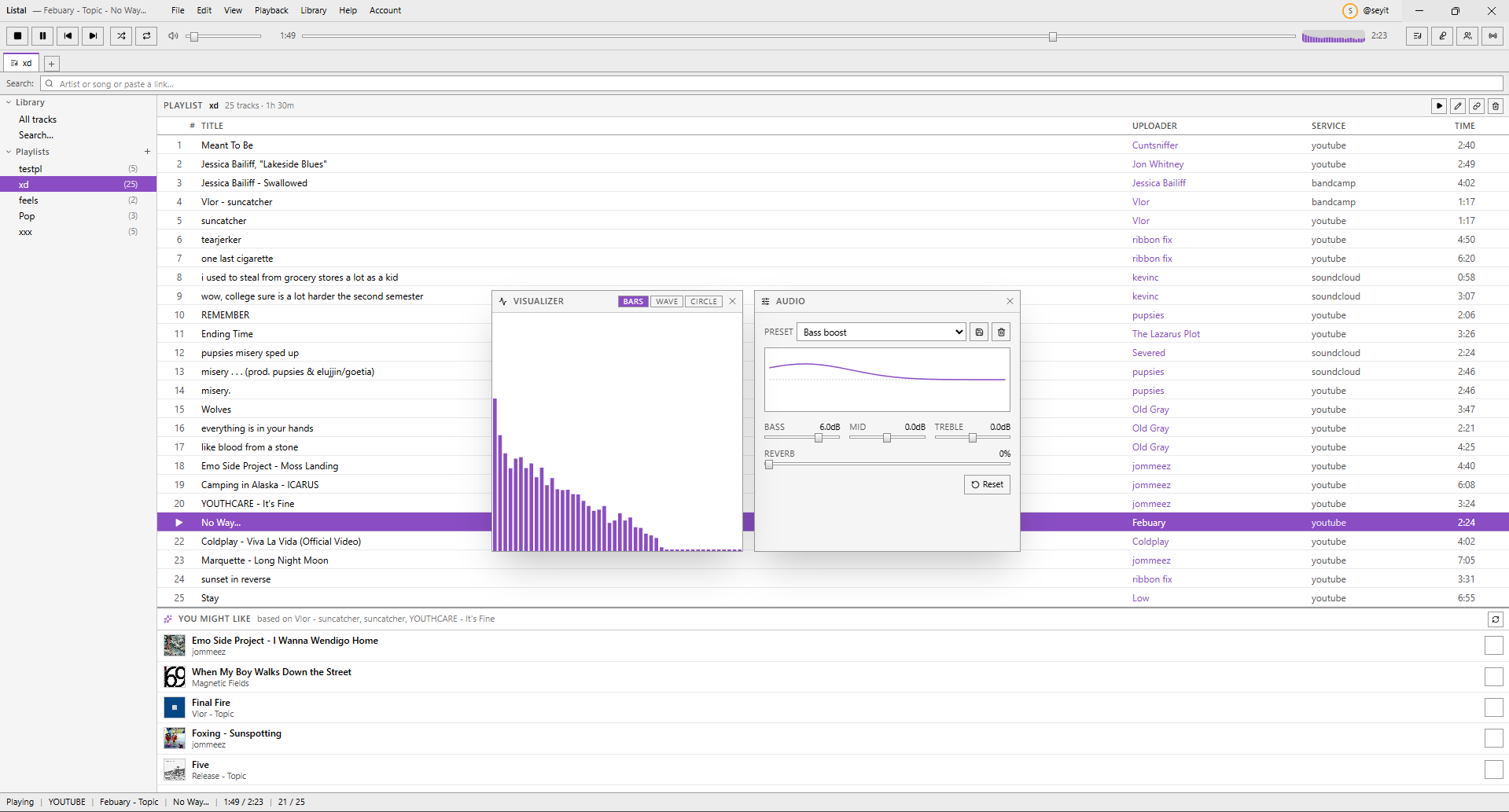1509x812 pixels.
Task: Click the waveform visualizer next to 2:23
Action: pos(1333,36)
